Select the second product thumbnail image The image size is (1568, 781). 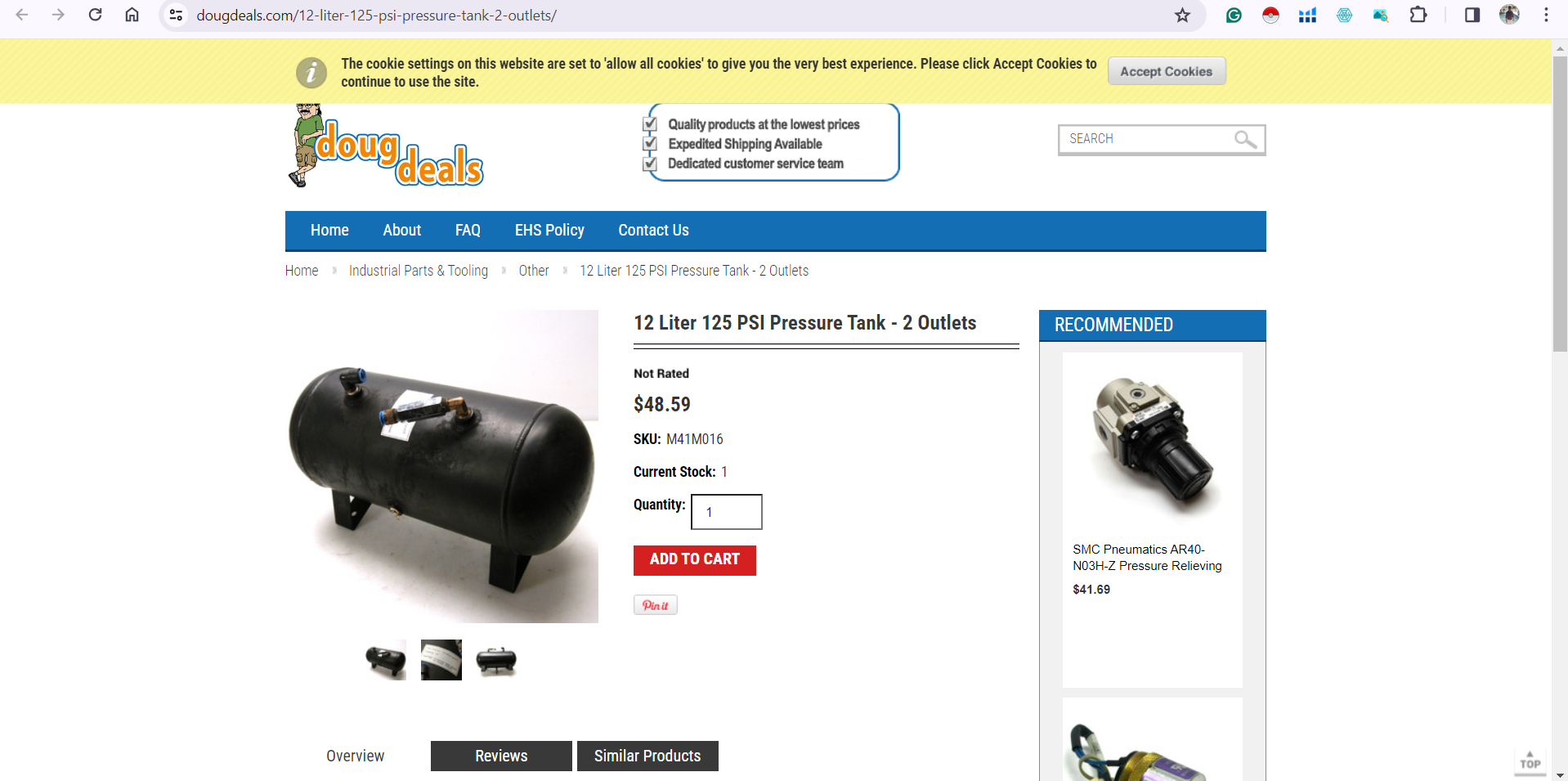pos(441,660)
